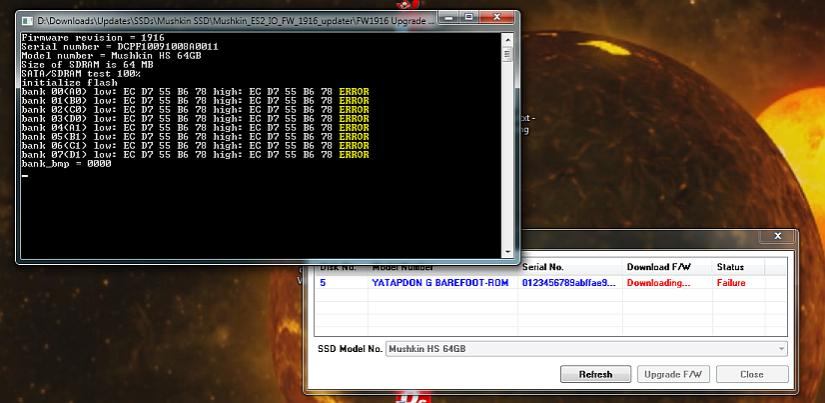Close the FW1916 console window
825x403 pixels.
tap(495, 18)
